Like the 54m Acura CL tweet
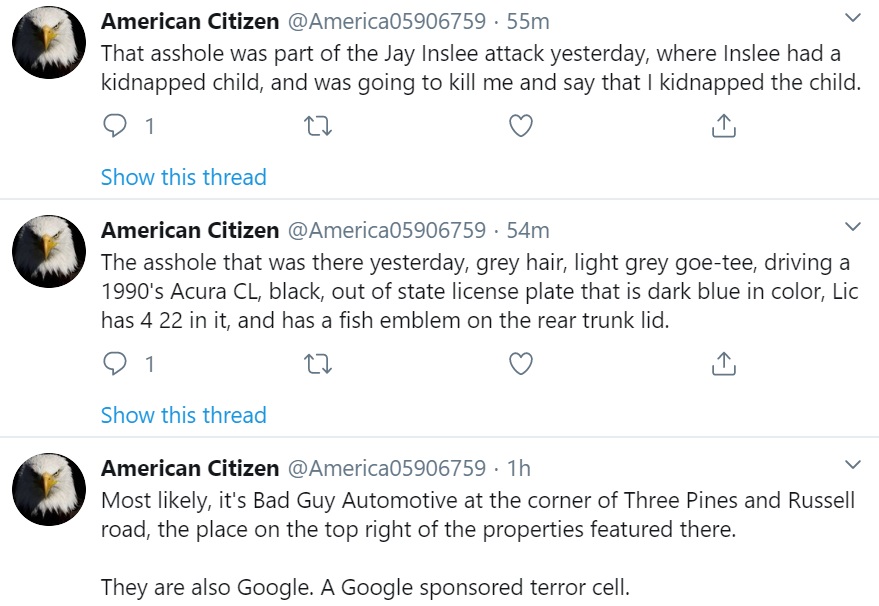The height and width of the screenshot is (606, 879). pos(520,364)
